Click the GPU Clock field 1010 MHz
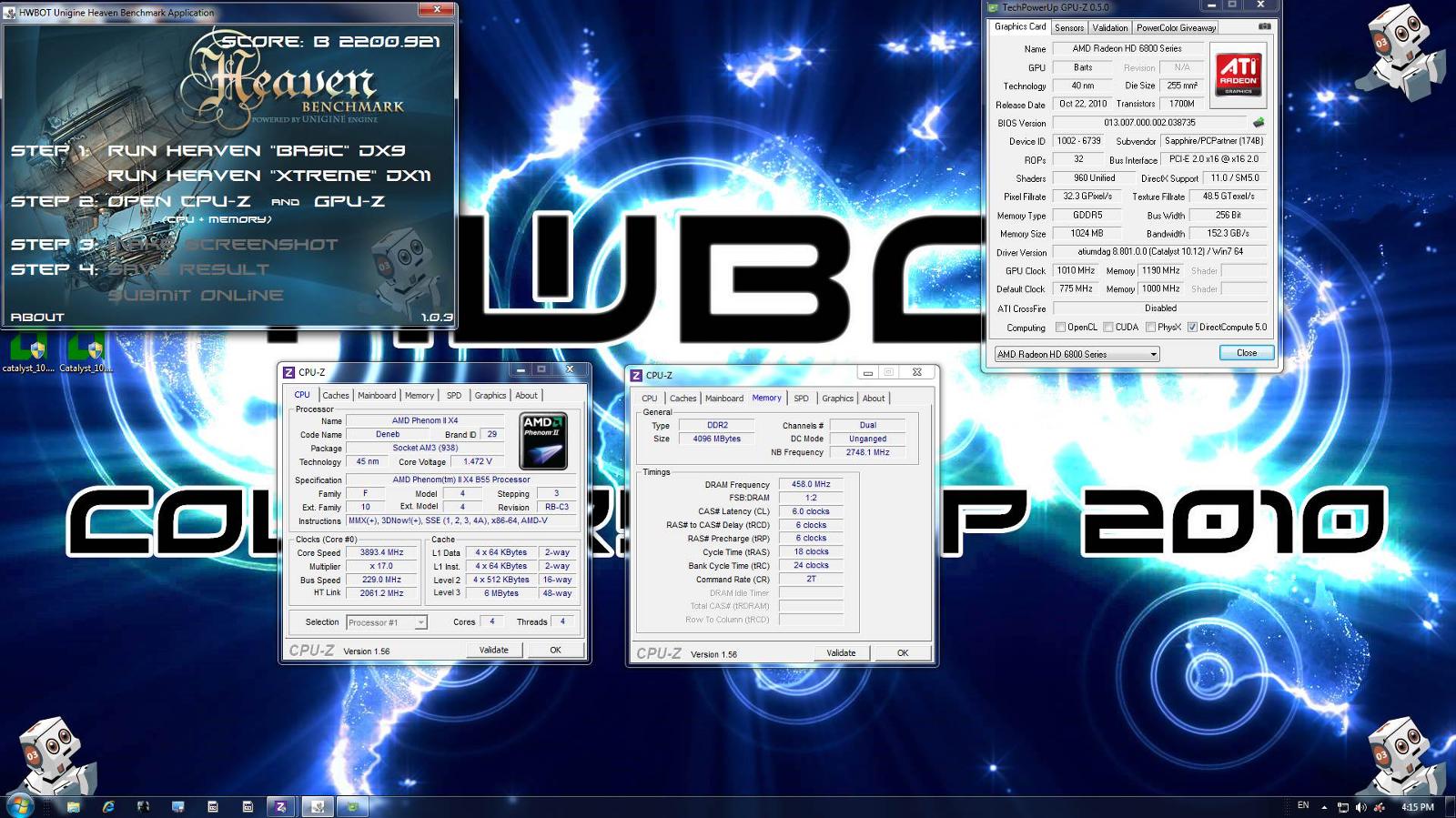1456x818 pixels. point(1076,270)
